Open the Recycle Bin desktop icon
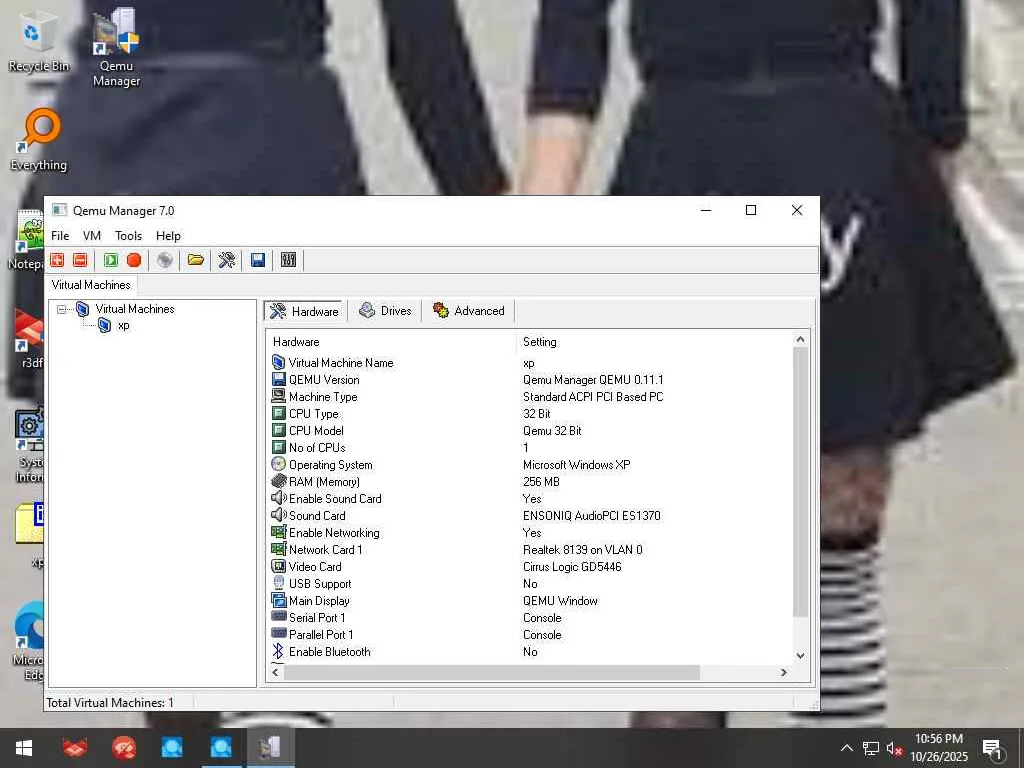 (x=39, y=40)
